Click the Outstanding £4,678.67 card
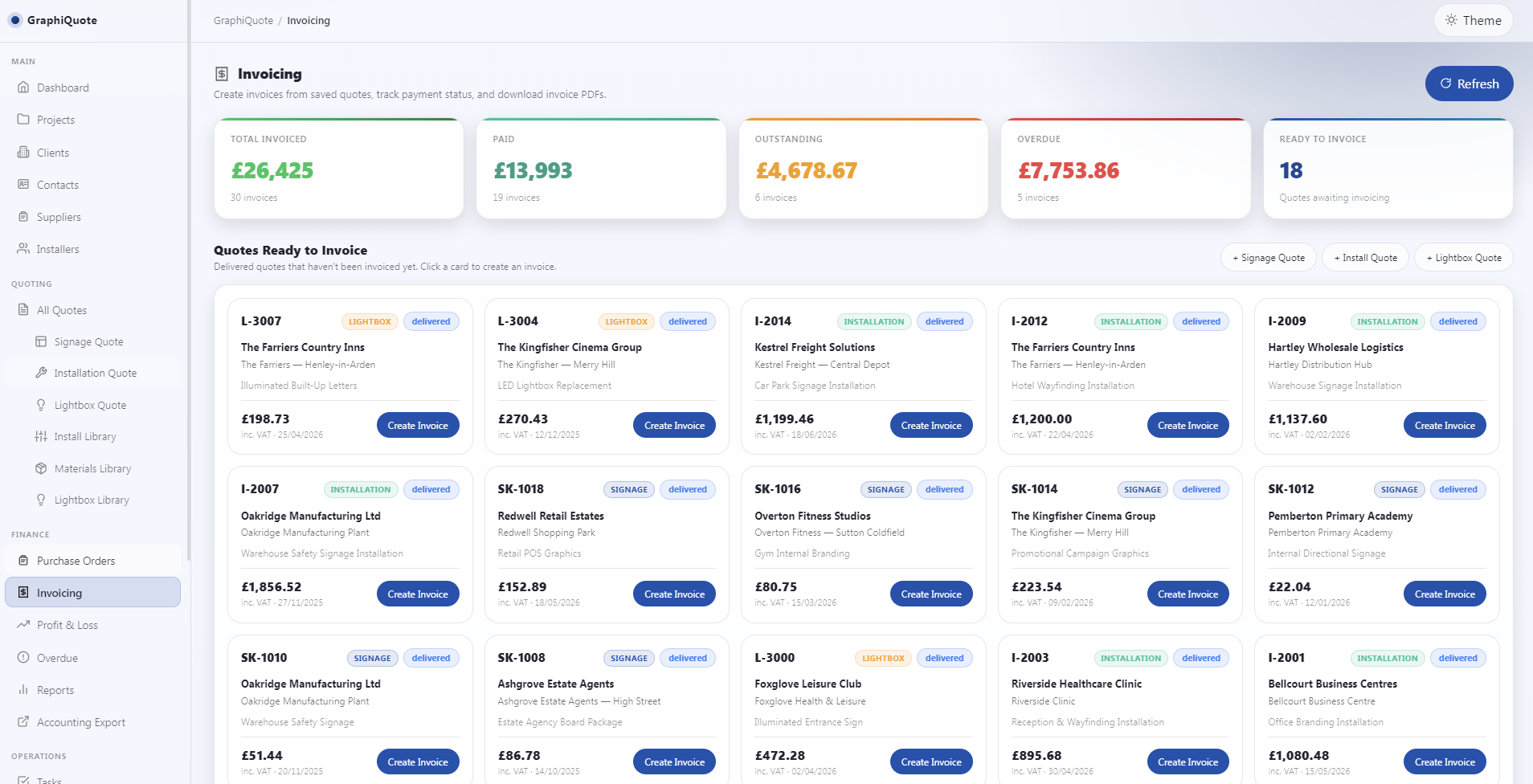This screenshot has height=784, width=1533. pos(864,169)
